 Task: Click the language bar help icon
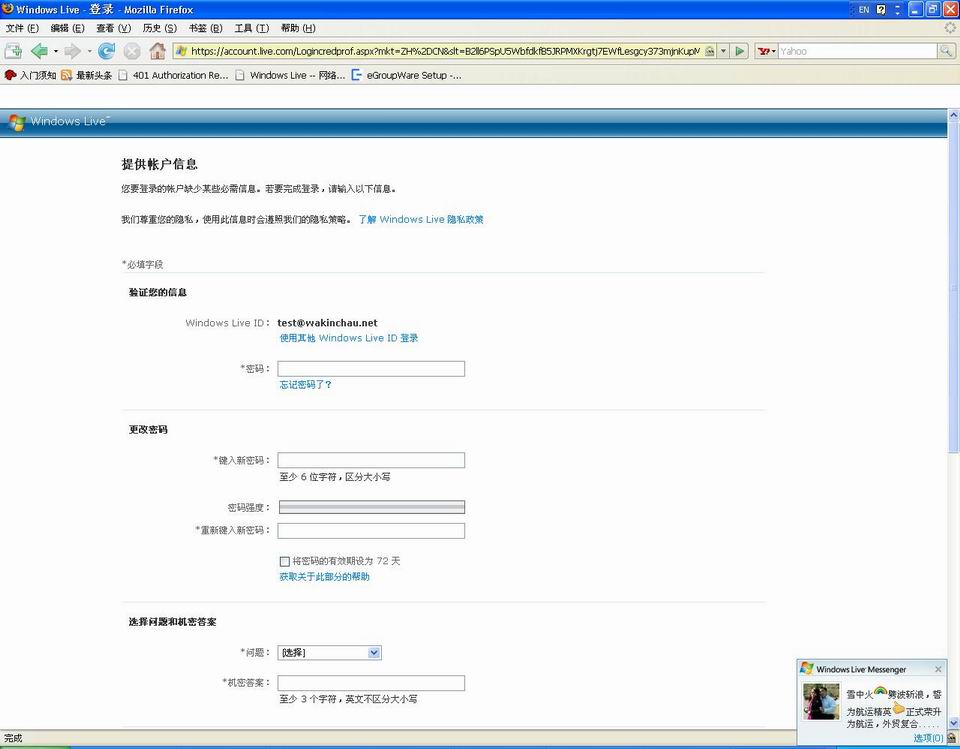coord(881,10)
